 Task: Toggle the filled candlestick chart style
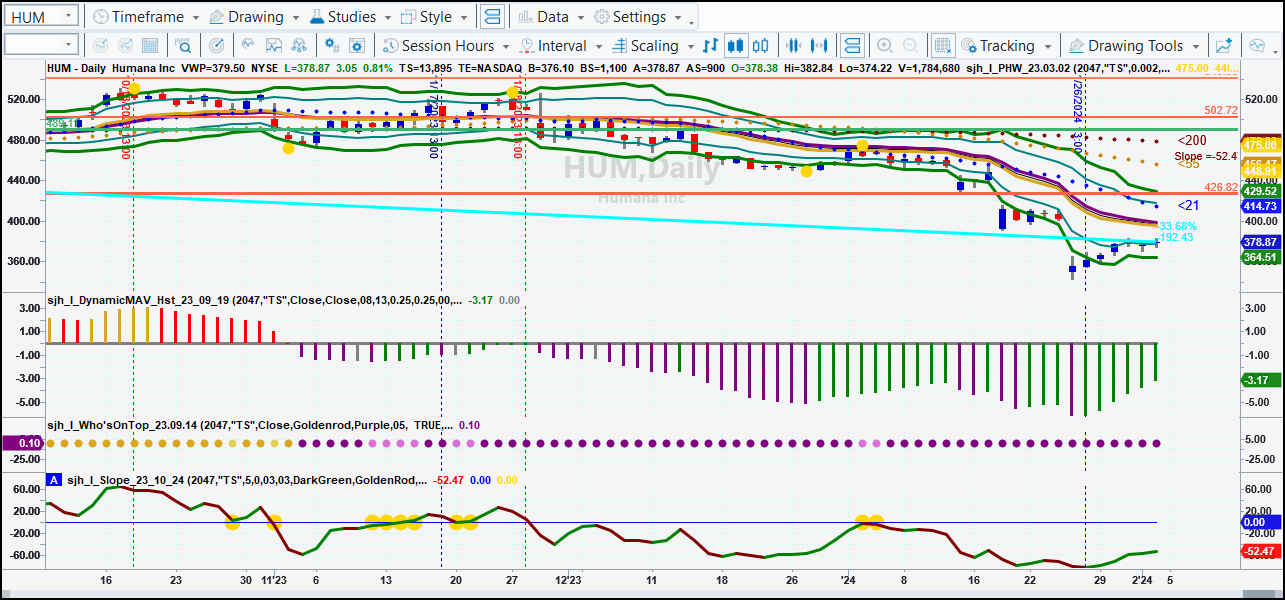737,45
